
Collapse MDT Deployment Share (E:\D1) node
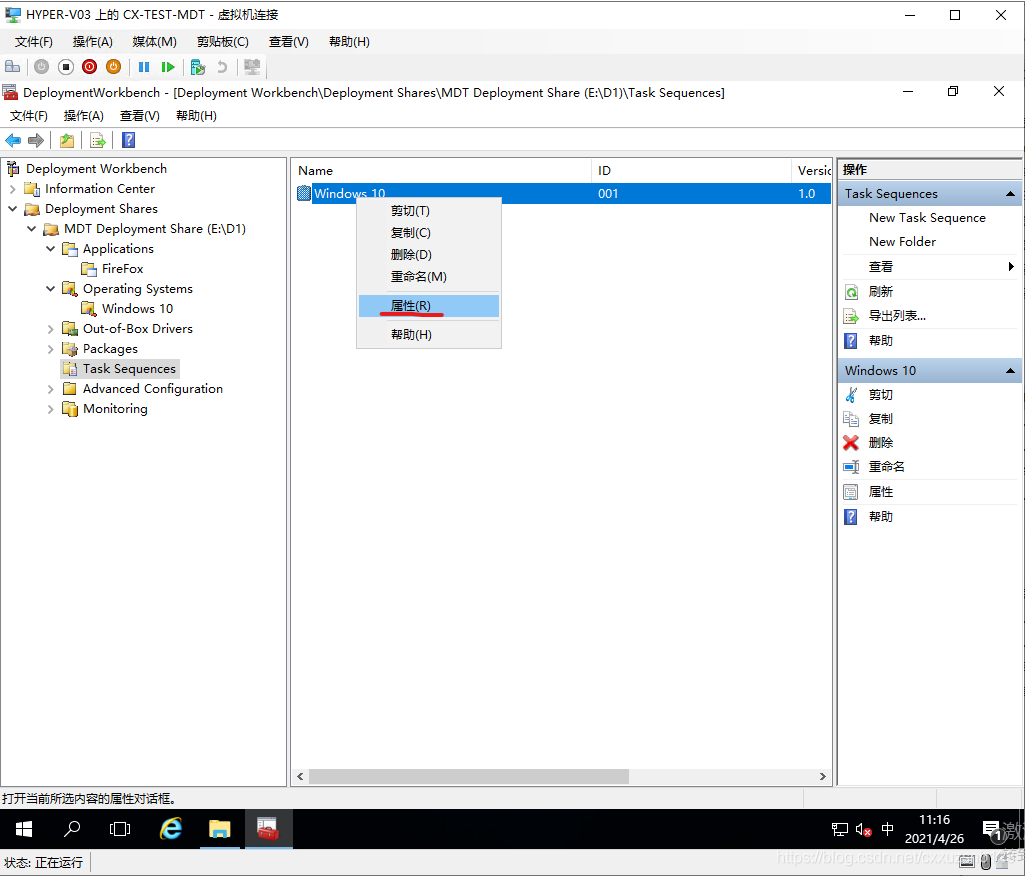(31, 229)
